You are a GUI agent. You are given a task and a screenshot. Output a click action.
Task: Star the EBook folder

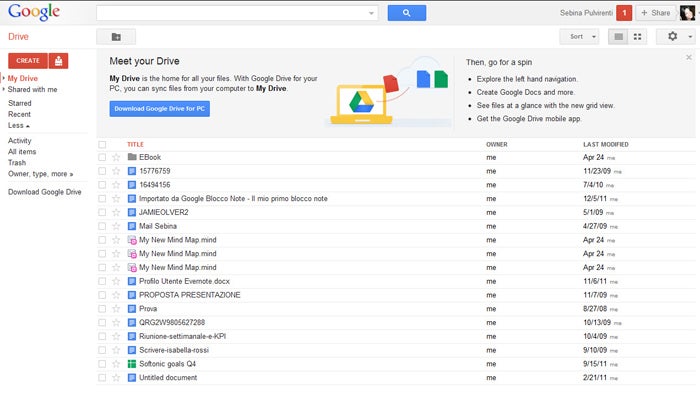click(116, 157)
